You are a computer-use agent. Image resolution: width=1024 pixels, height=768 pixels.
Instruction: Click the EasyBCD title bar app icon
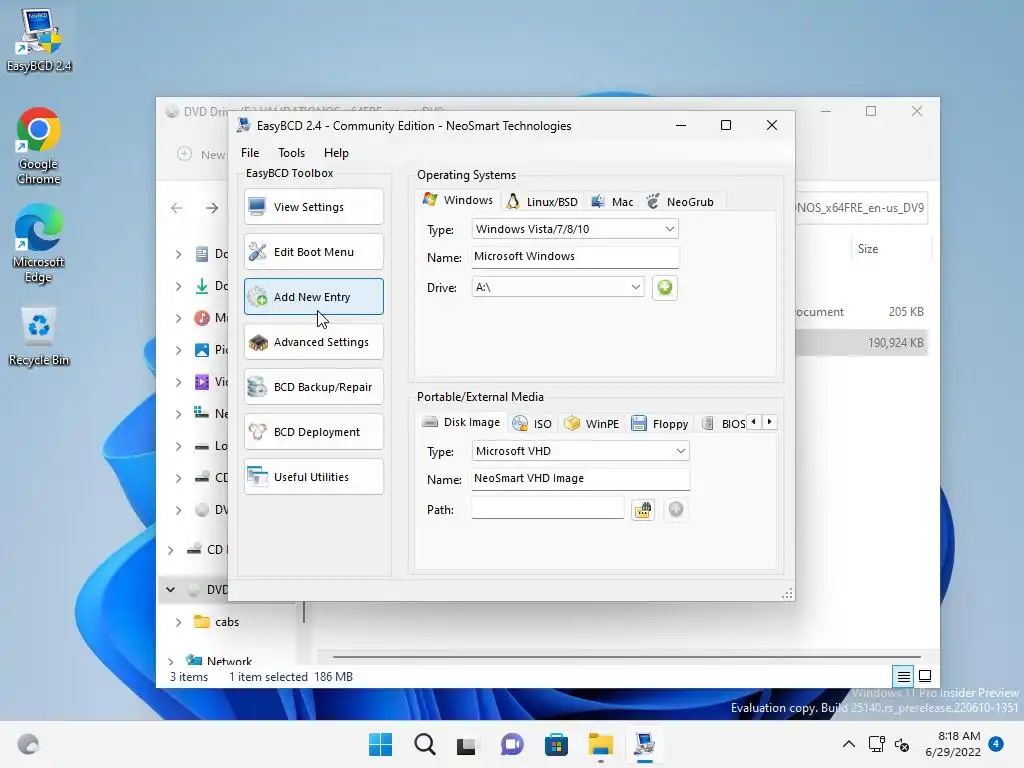tap(244, 125)
